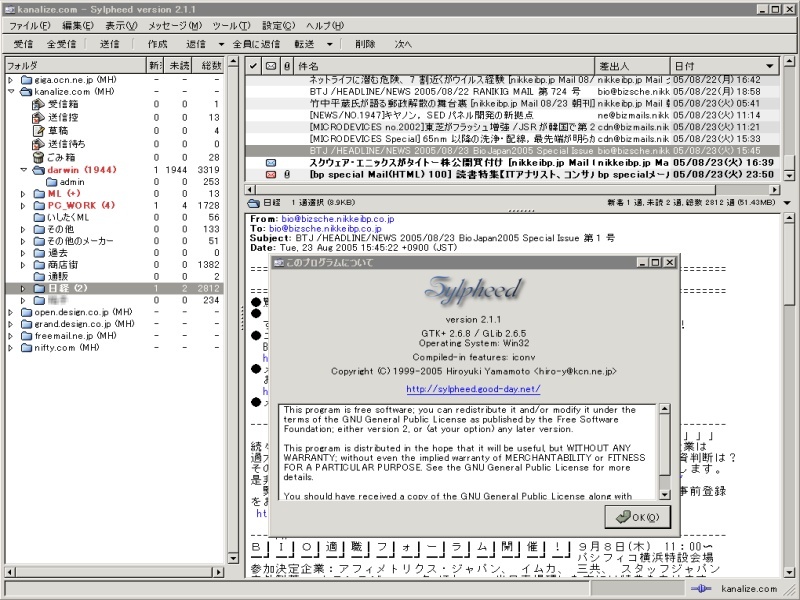Open the 転送 forward dropdown arrow
800x600 pixels.
click(330, 44)
